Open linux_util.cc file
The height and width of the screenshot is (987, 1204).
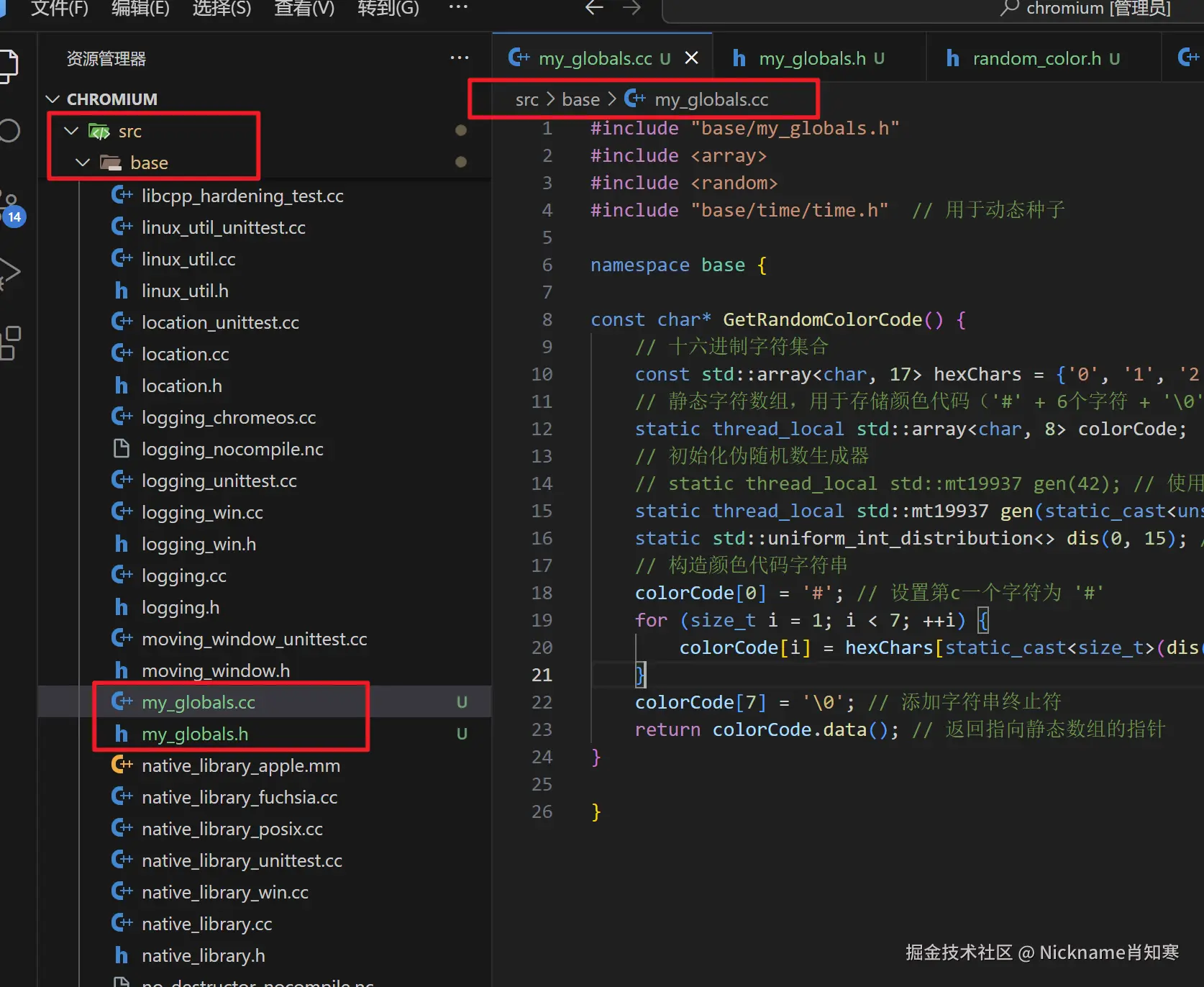tap(188, 259)
